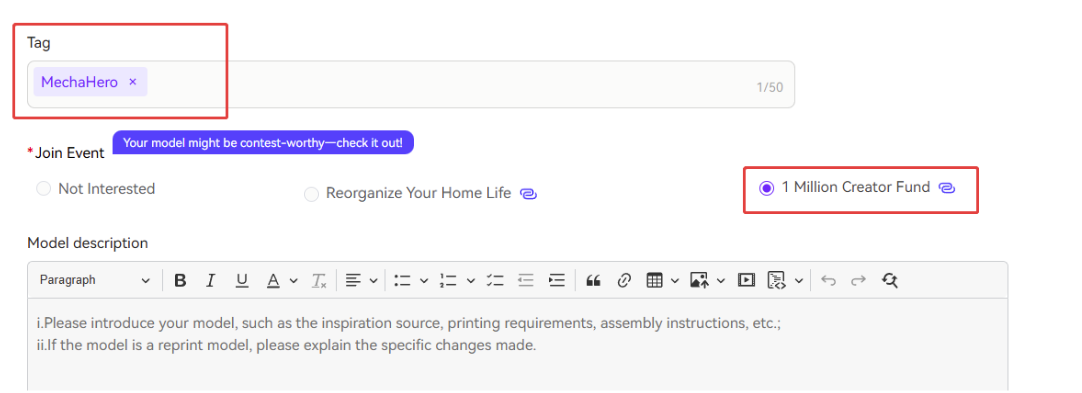This screenshot has height=393, width=1082.
Task: Open the Paragraph style dropdown
Action: (x=95, y=281)
